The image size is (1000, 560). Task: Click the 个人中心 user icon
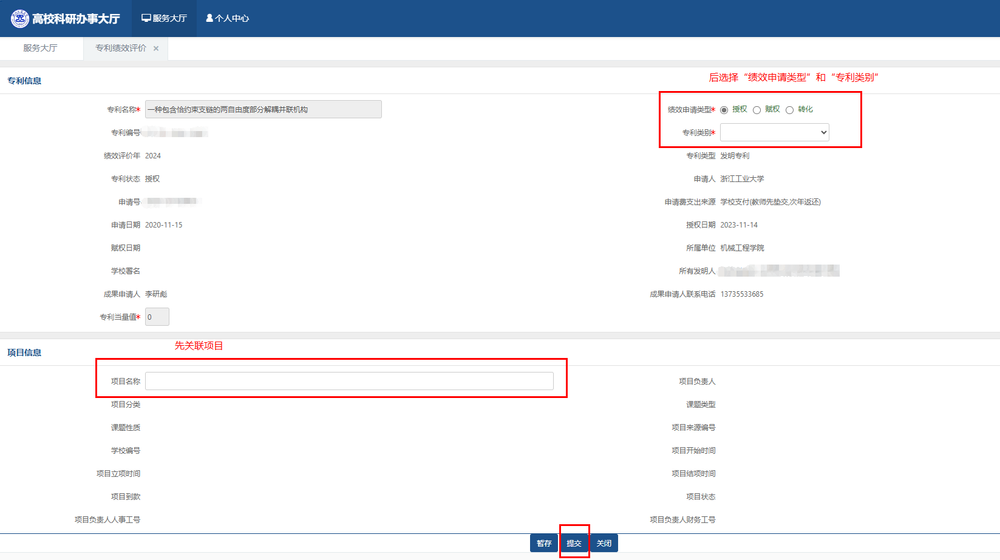coord(210,18)
